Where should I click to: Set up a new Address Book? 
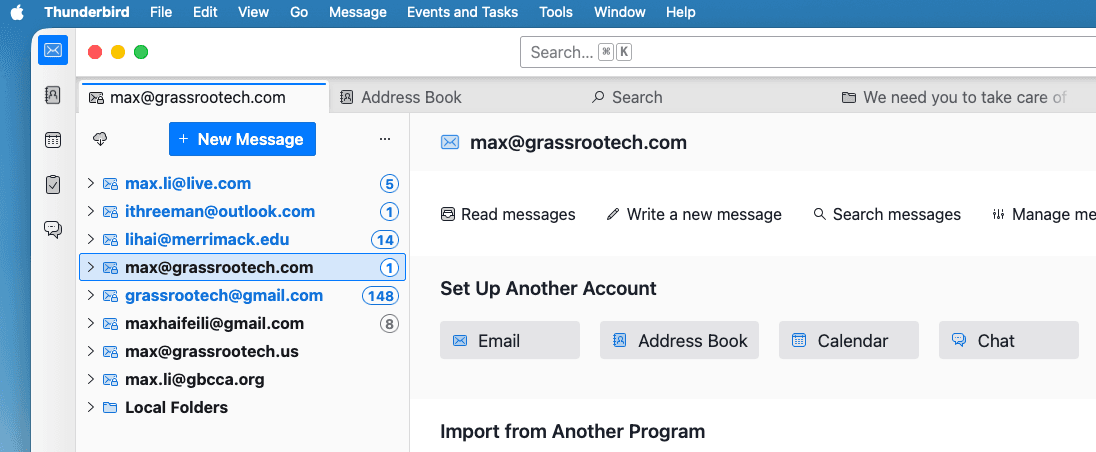point(679,340)
